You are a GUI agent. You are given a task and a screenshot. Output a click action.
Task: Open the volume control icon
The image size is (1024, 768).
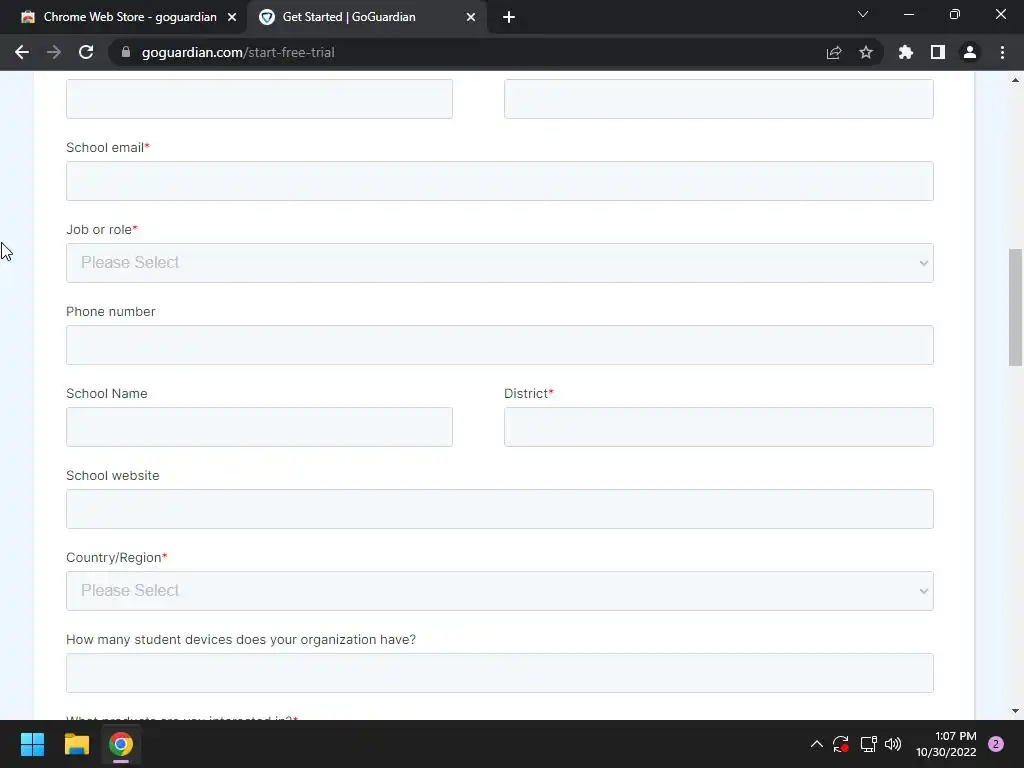click(893, 744)
